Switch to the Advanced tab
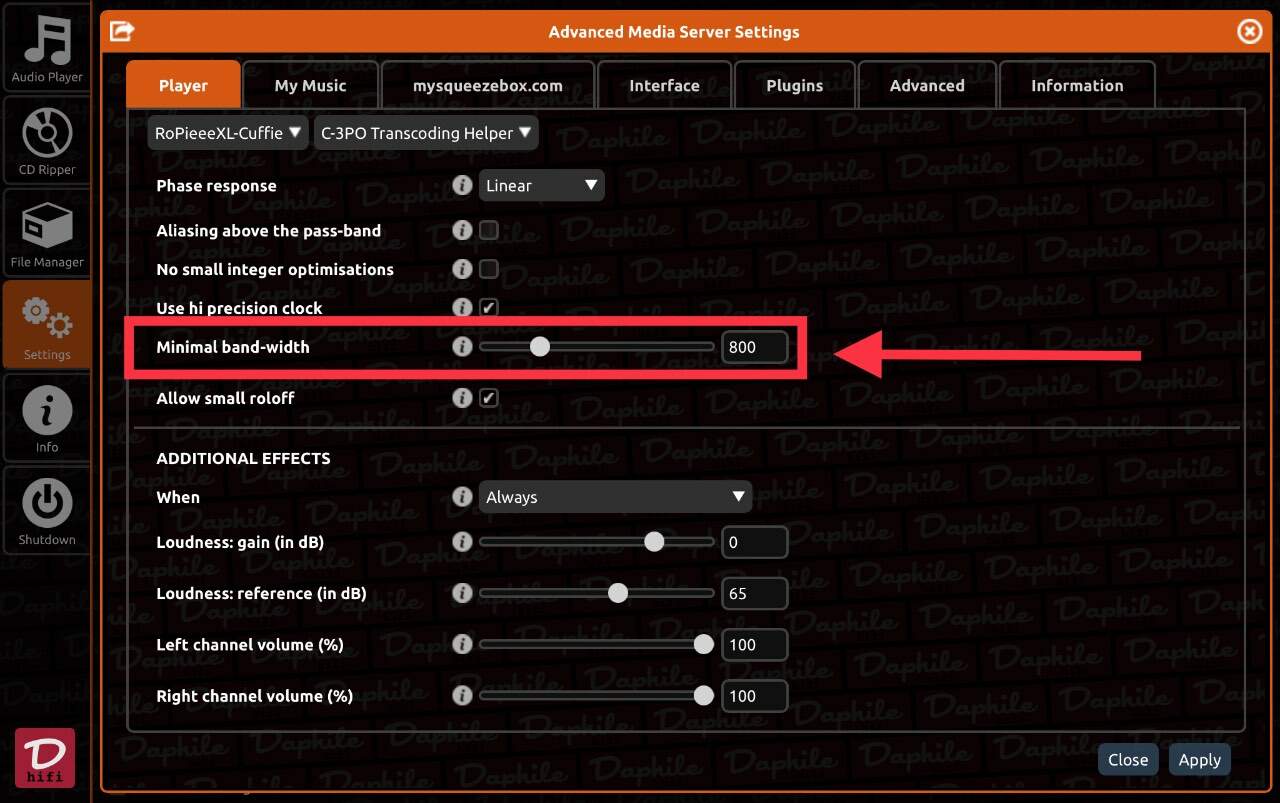This screenshot has height=803, width=1280. (927, 85)
